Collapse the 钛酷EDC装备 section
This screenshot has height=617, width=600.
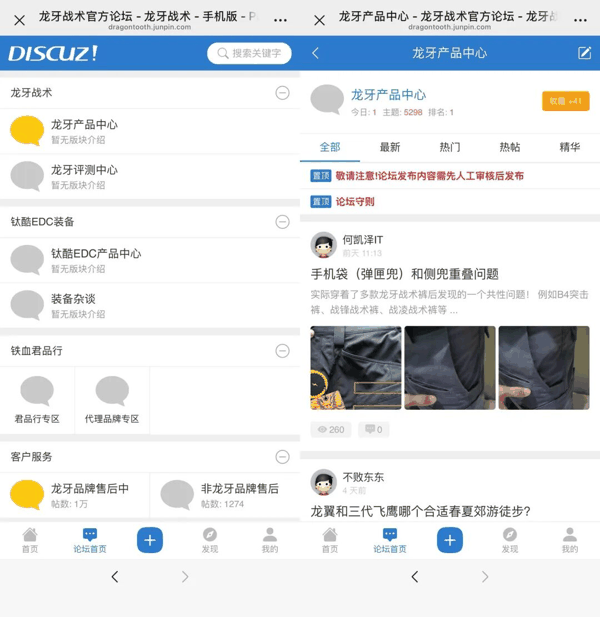(x=282, y=222)
